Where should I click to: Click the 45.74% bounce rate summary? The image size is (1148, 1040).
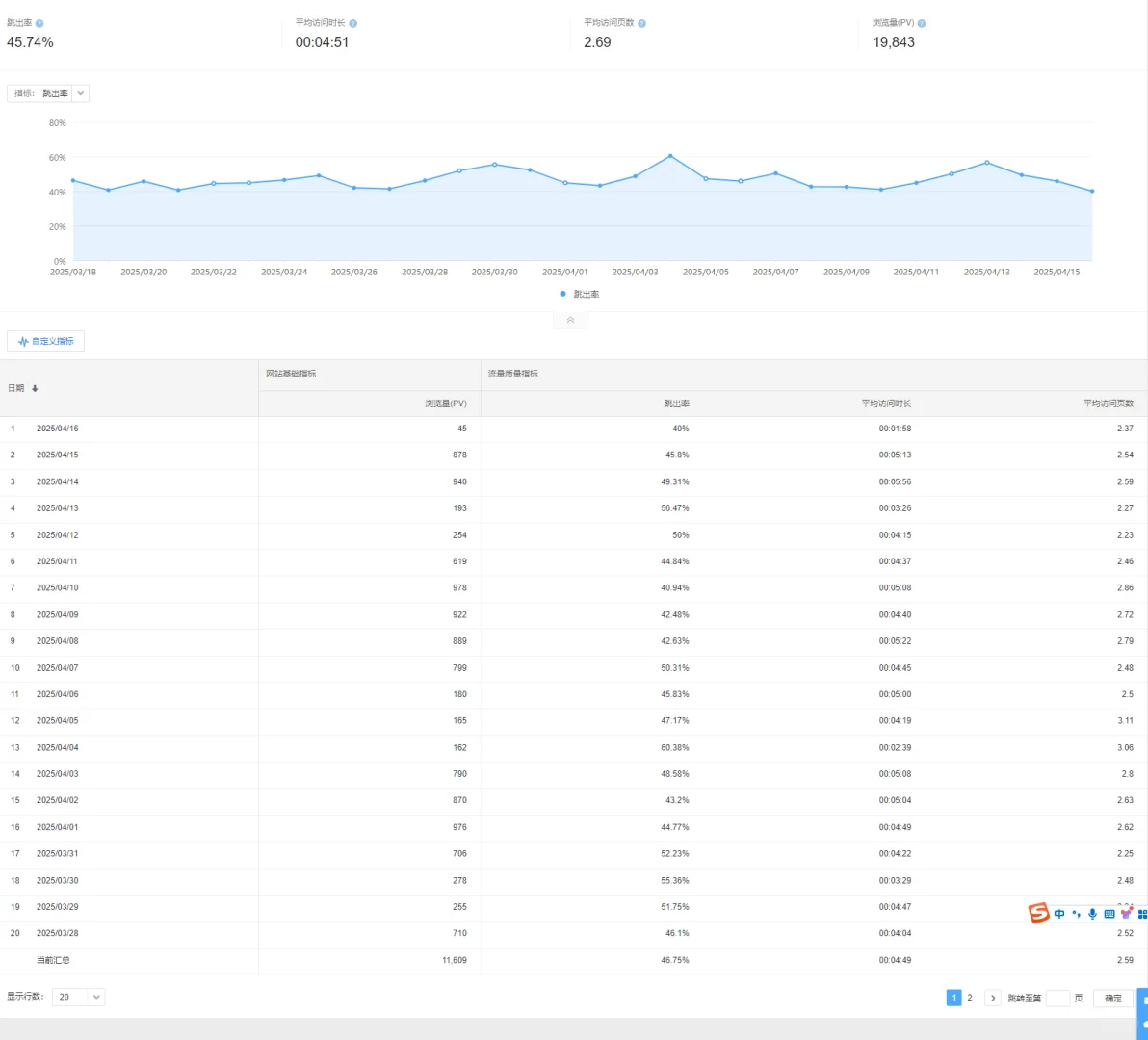pyautogui.click(x=30, y=42)
